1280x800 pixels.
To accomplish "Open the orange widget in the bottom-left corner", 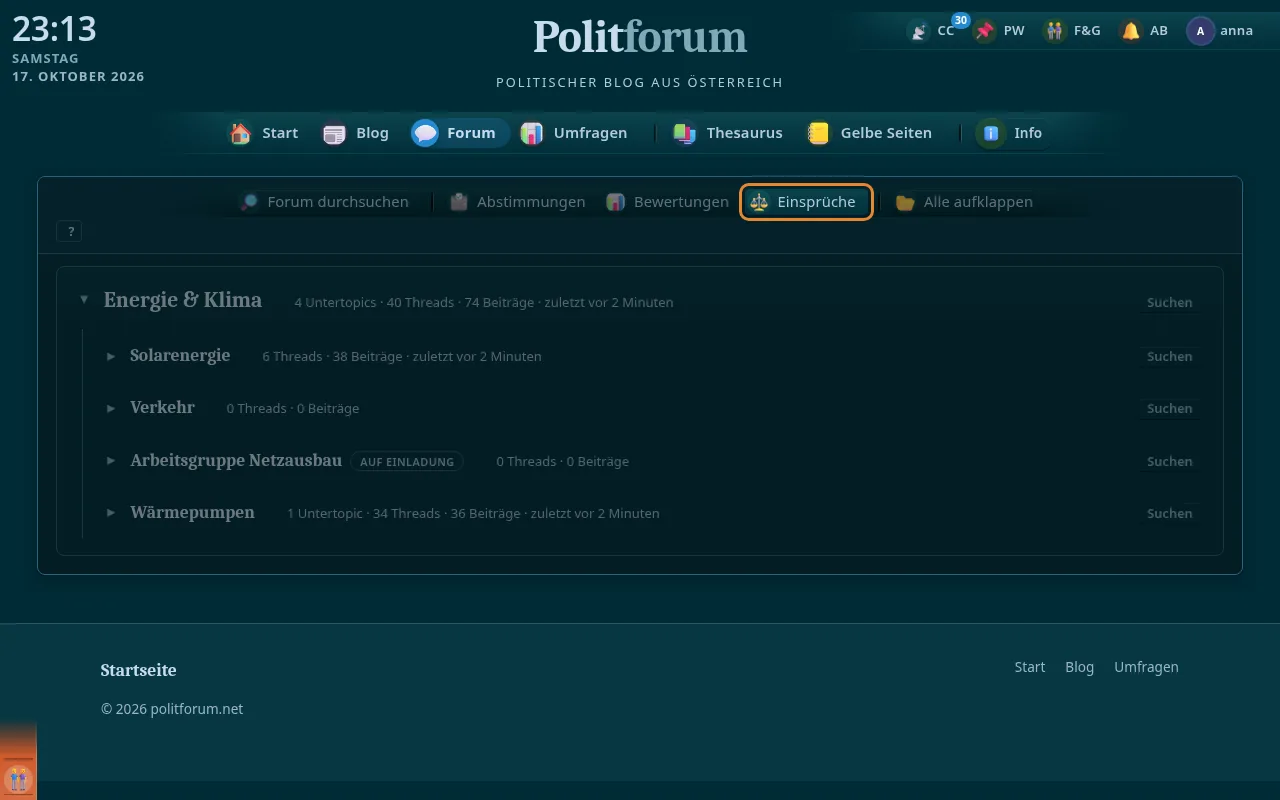I will 18,777.
